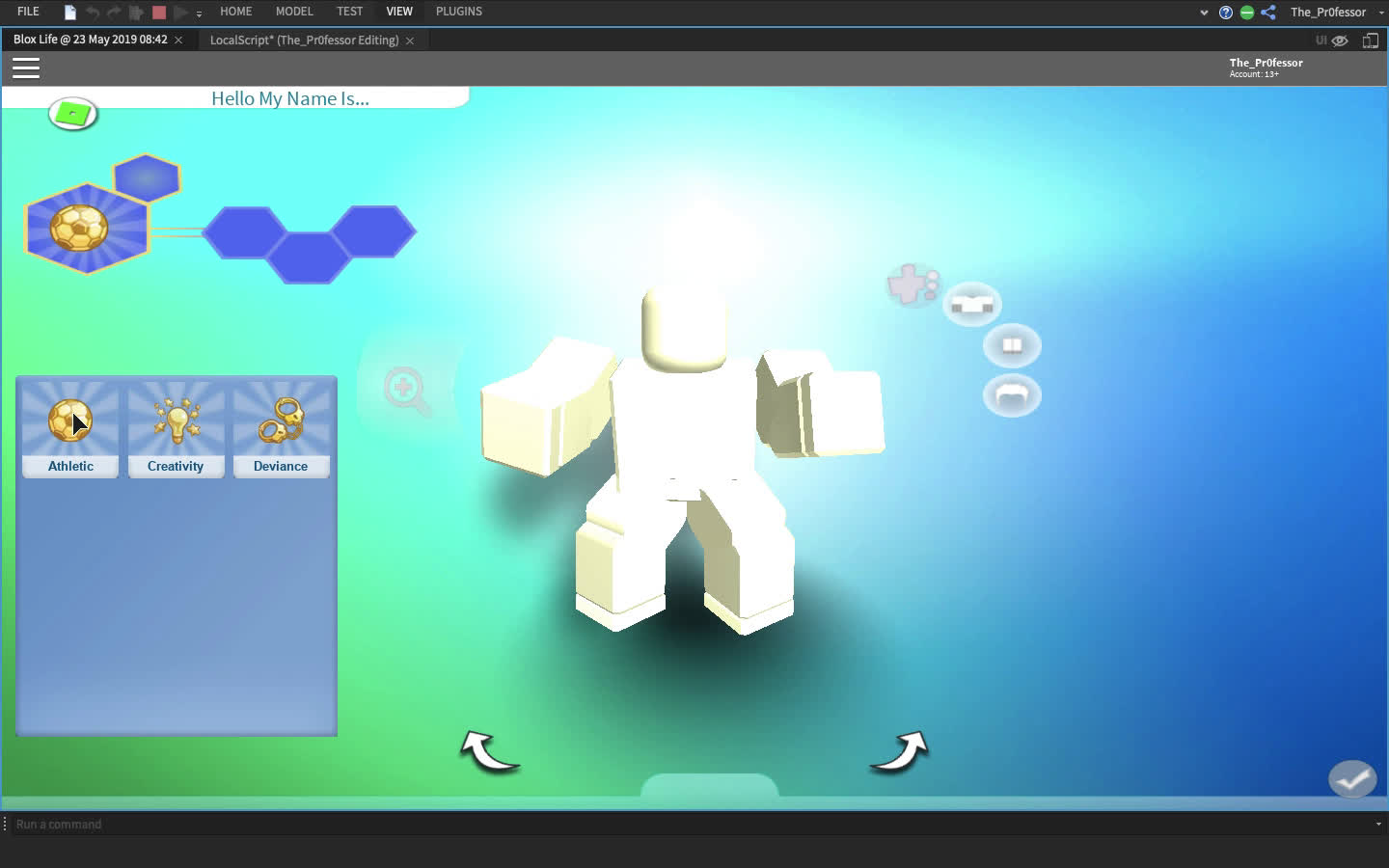Click the left hexagon in the blue cluster
1389x868 pixels.
tap(244, 231)
